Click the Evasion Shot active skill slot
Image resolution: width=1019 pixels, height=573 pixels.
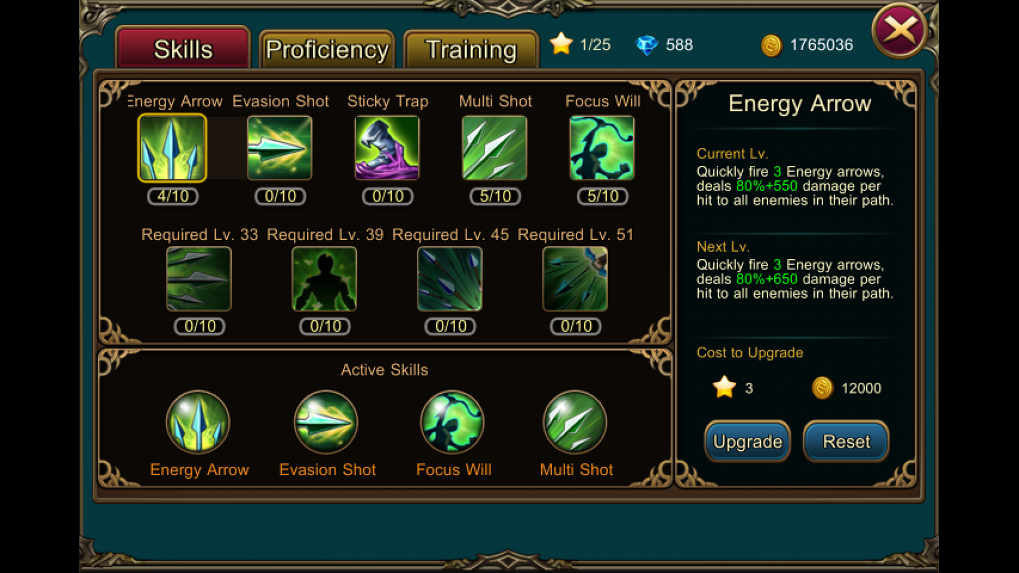click(x=326, y=422)
